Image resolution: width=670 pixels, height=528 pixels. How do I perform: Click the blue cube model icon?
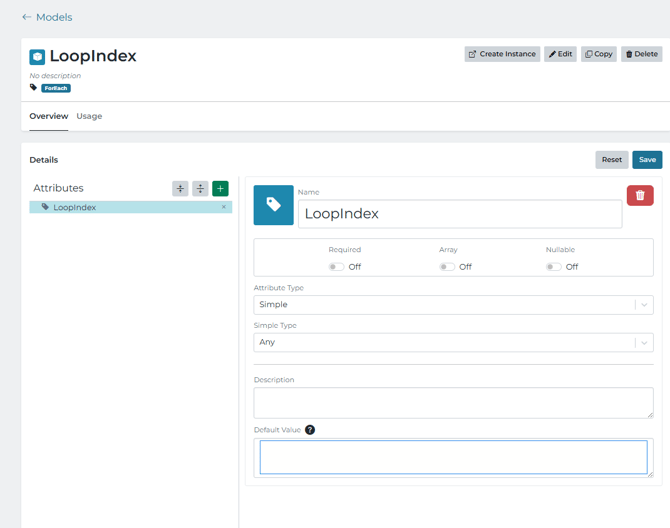coord(37,57)
